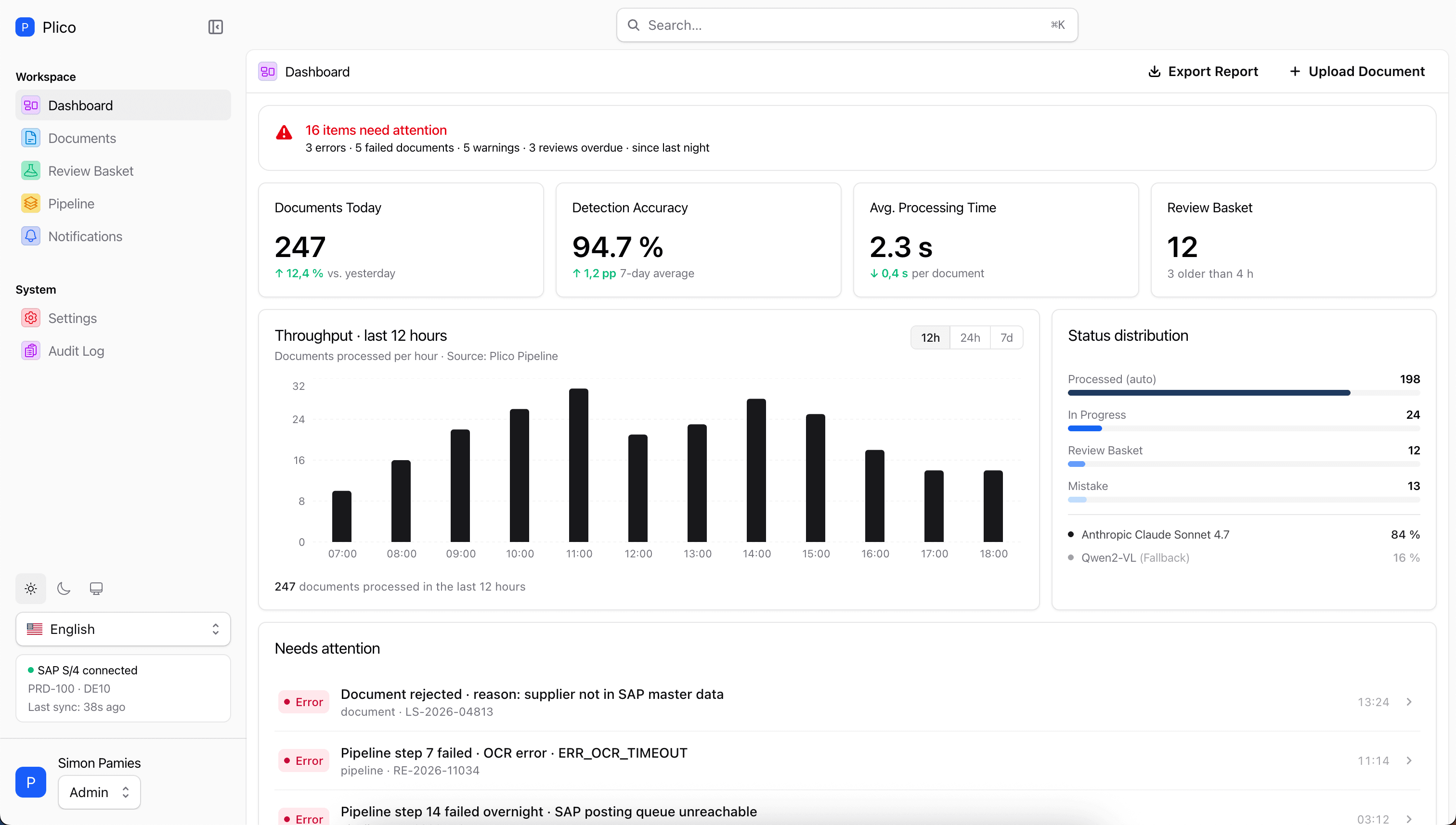The width and height of the screenshot is (1456, 825).
Task: Open the ERR_OCR_TIMEOUT pipeline error
Action: pyautogui.click(x=847, y=761)
